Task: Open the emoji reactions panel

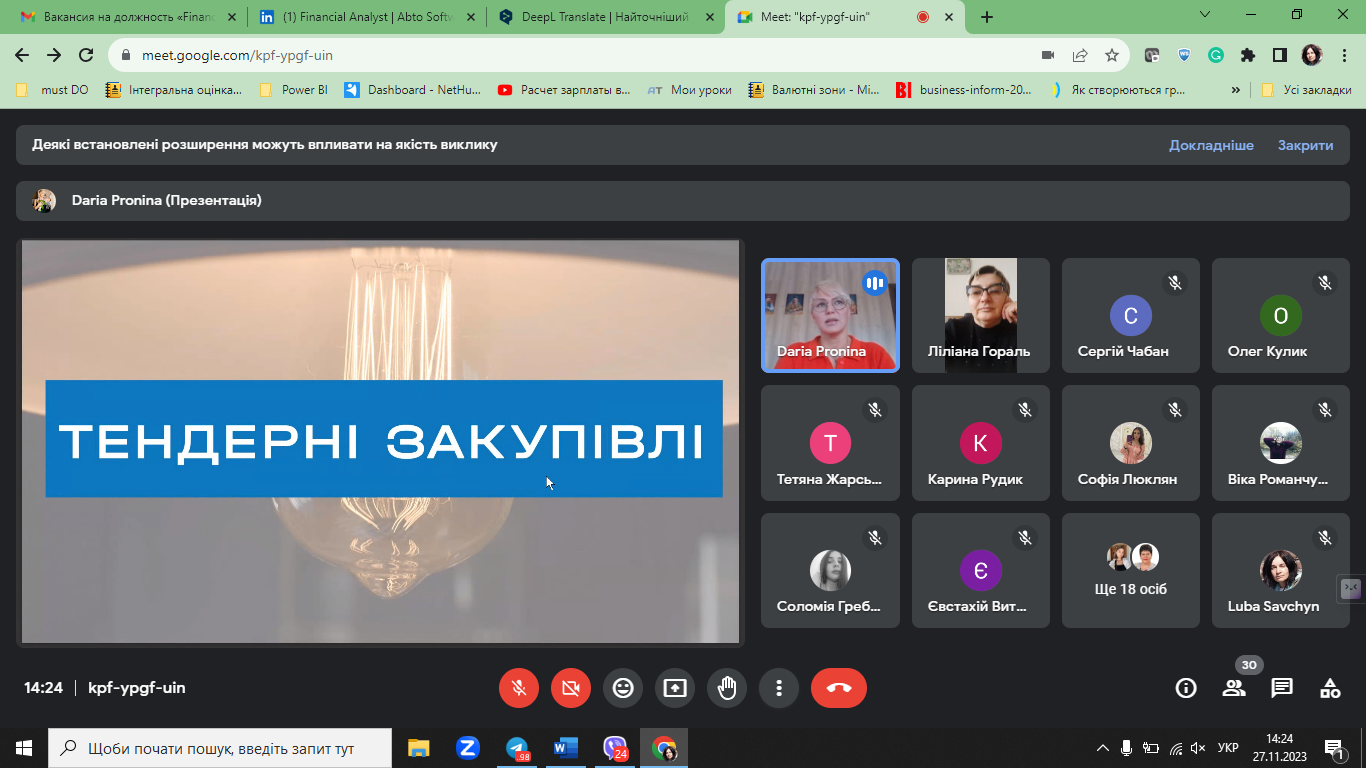Action: pyautogui.click(x=623, y=688)
